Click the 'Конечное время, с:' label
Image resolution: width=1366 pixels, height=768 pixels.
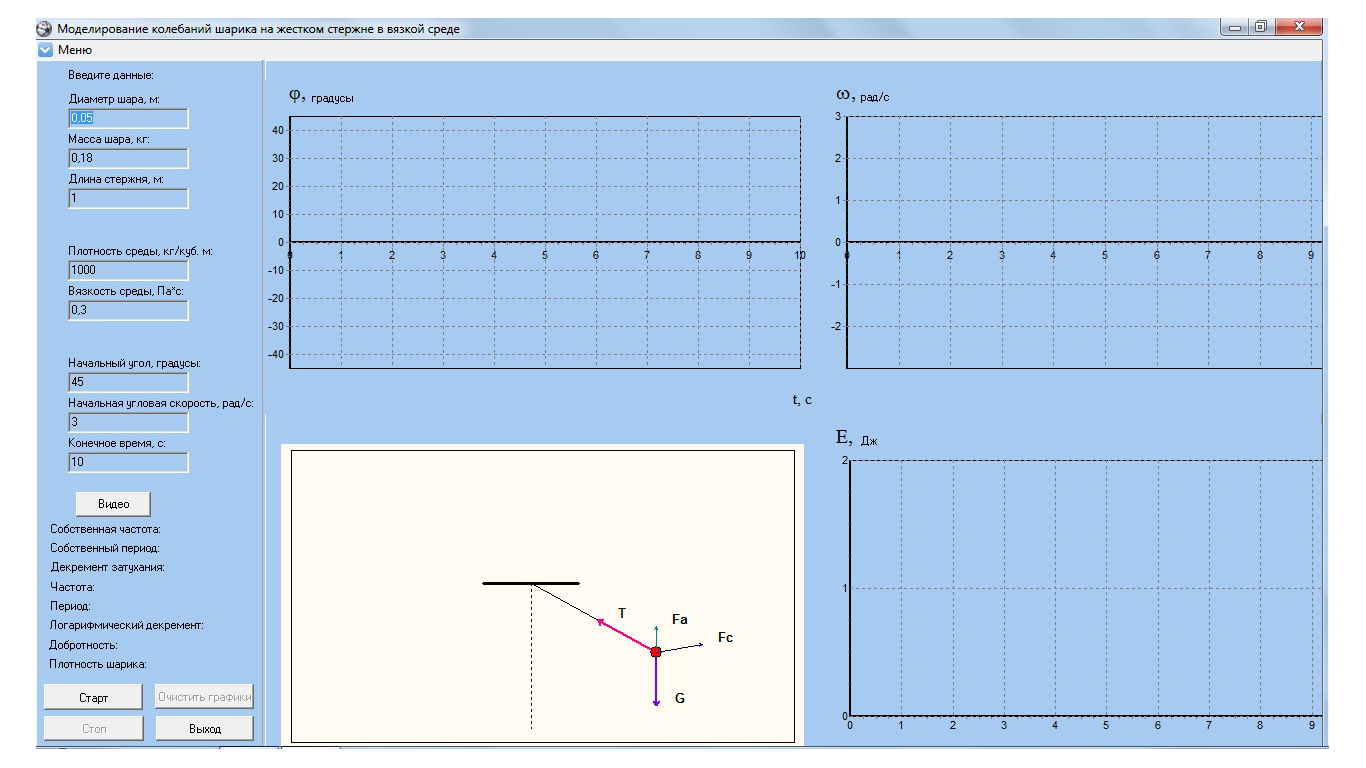pos(115,444)
